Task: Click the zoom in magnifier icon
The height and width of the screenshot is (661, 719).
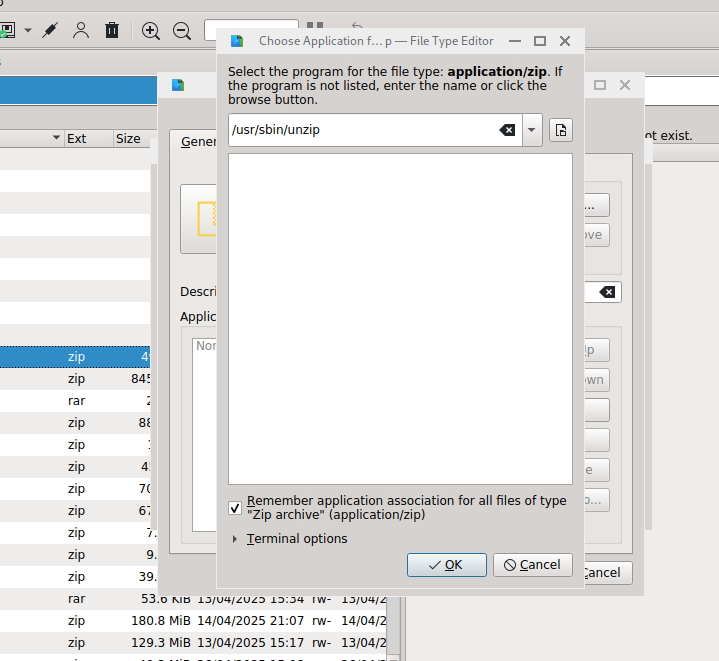Action: tap(150, 31)
